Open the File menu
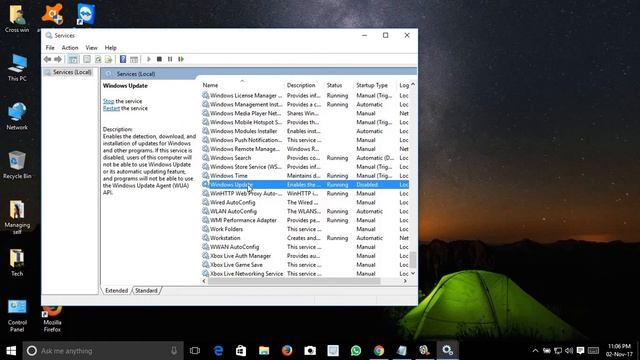The image size is (640, 360). click(x=50, y=48)
